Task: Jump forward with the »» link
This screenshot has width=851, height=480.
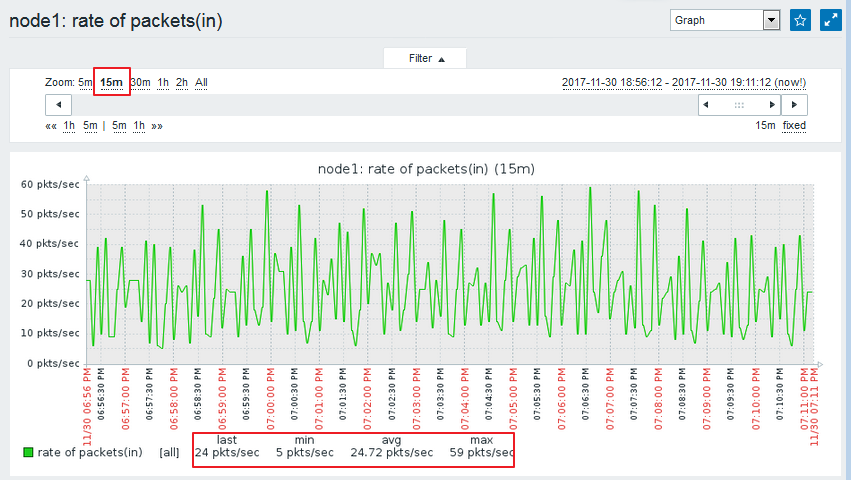Action: click(x=157, y=126)
